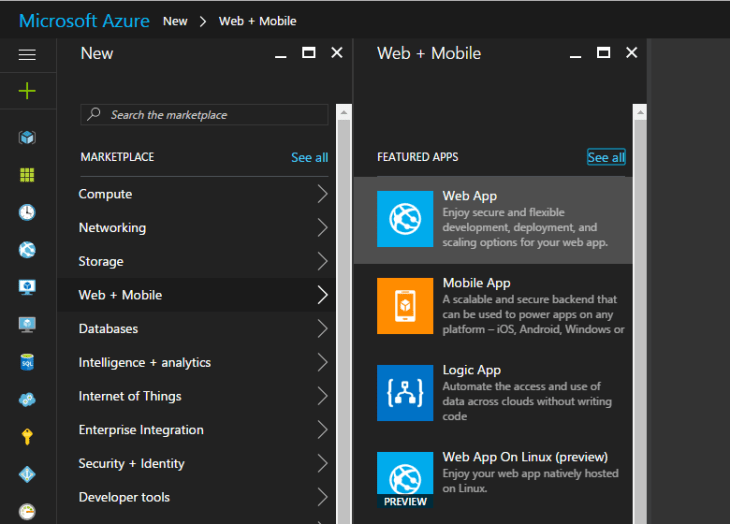Expand the Storage category chevron
The height and width of the screenshot is (524, 730).
323,261
